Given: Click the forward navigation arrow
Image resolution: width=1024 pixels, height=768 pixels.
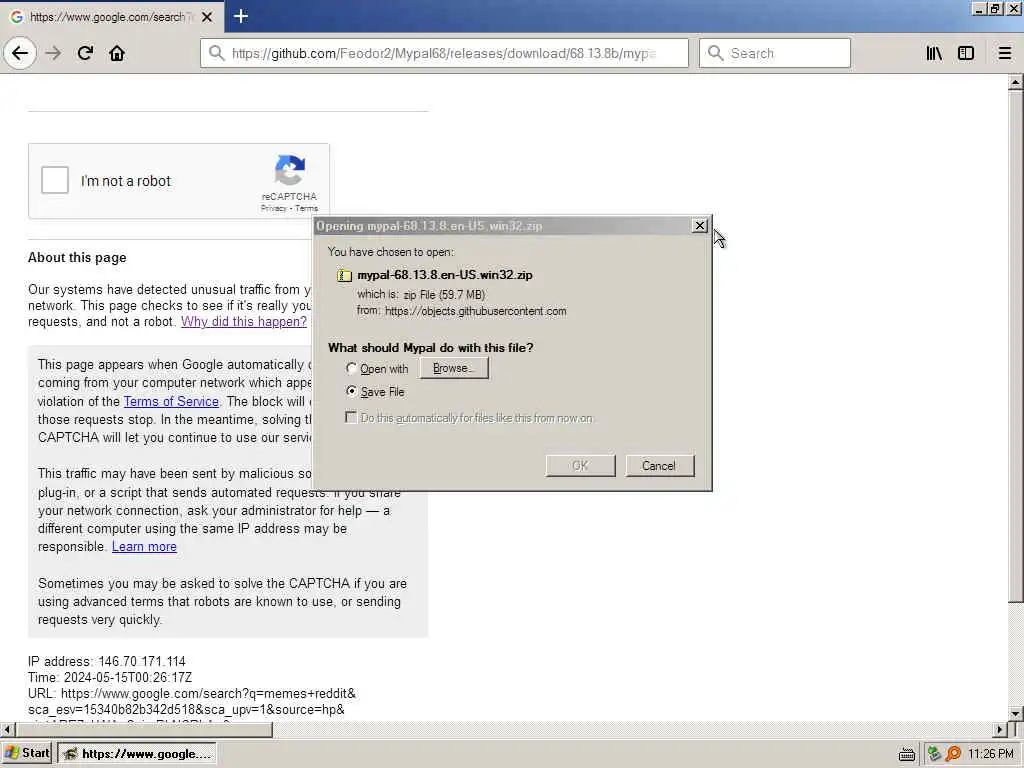Looking at the screenshot, I should [54, 53].
